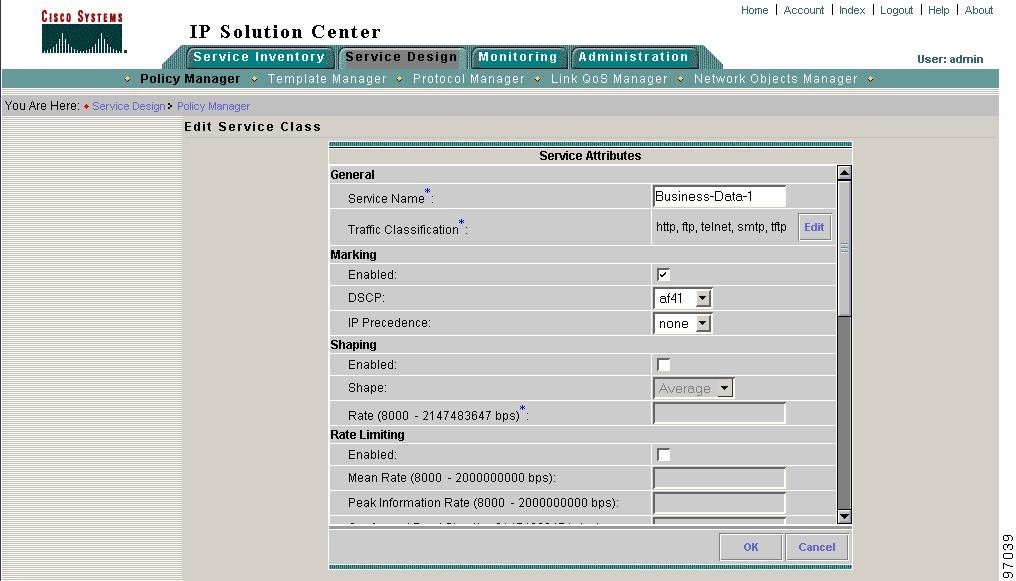Open the IP Precedence dropdown
This screenshot has height=581, width=1016.
click(x=683, y=323)
